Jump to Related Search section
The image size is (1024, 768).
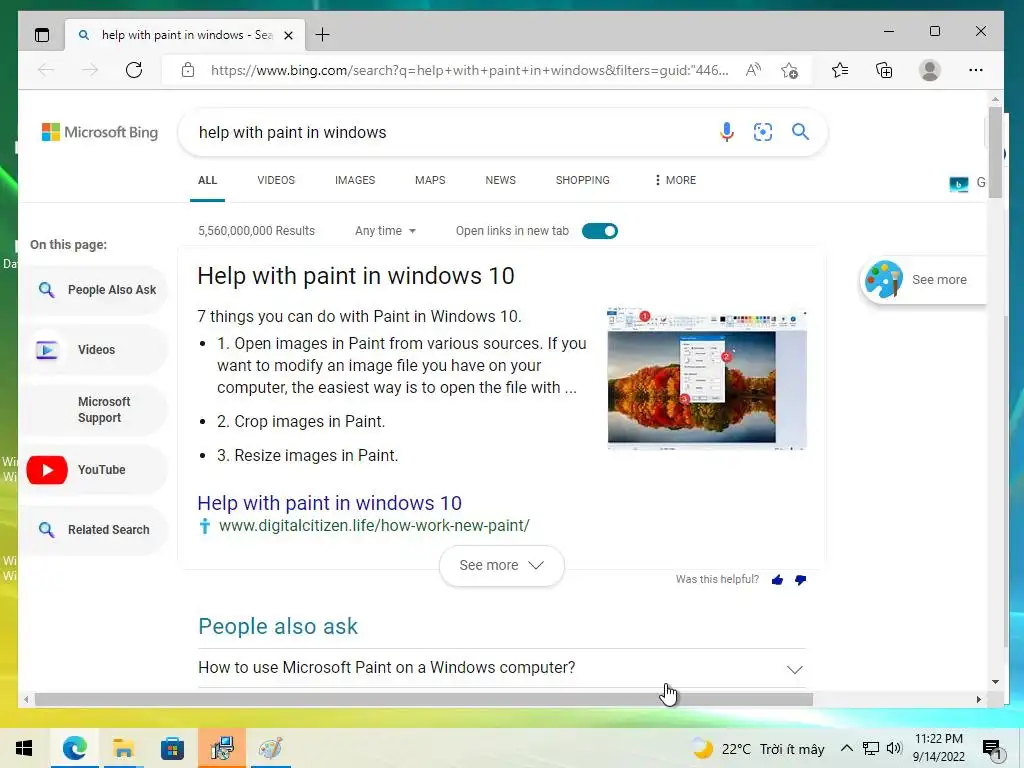tap(97, 530)
